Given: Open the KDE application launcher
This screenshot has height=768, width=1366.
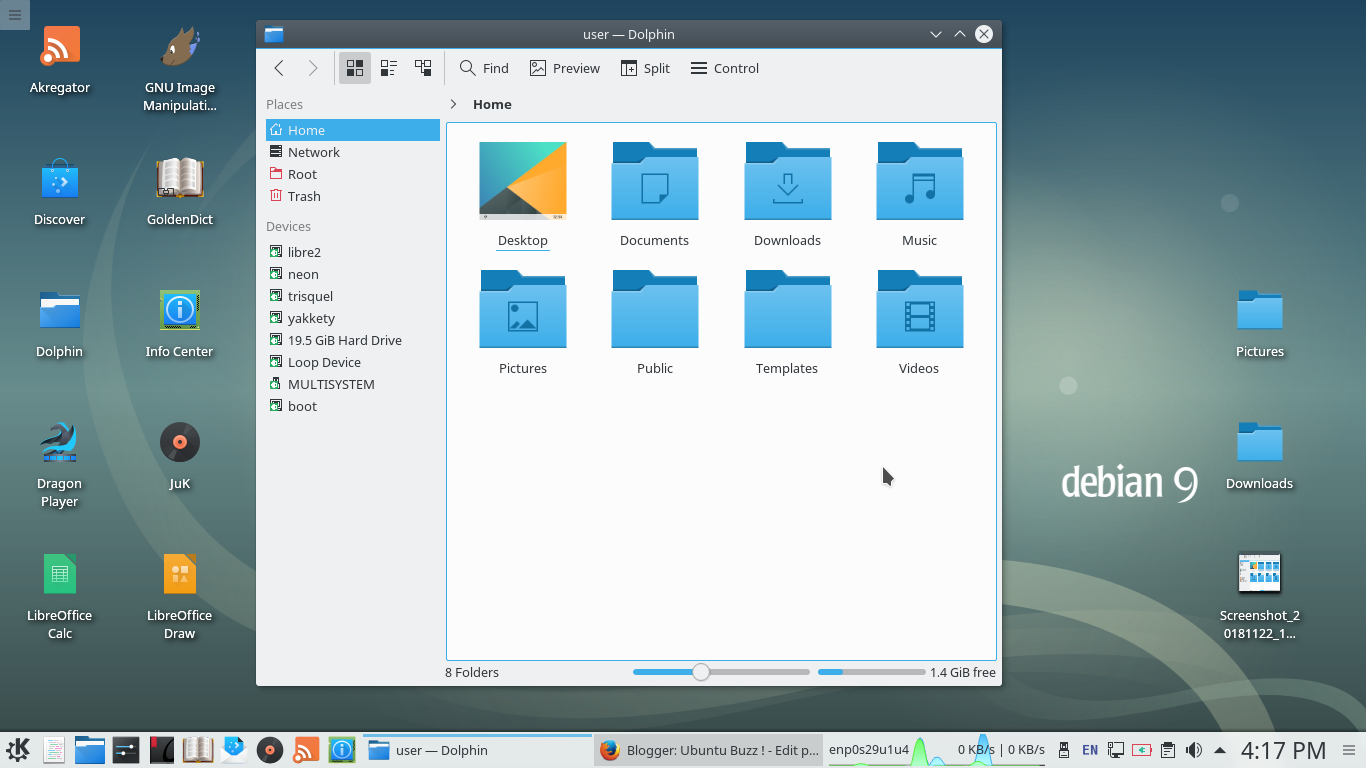Looking at the screenshot, I should [18, 749].
